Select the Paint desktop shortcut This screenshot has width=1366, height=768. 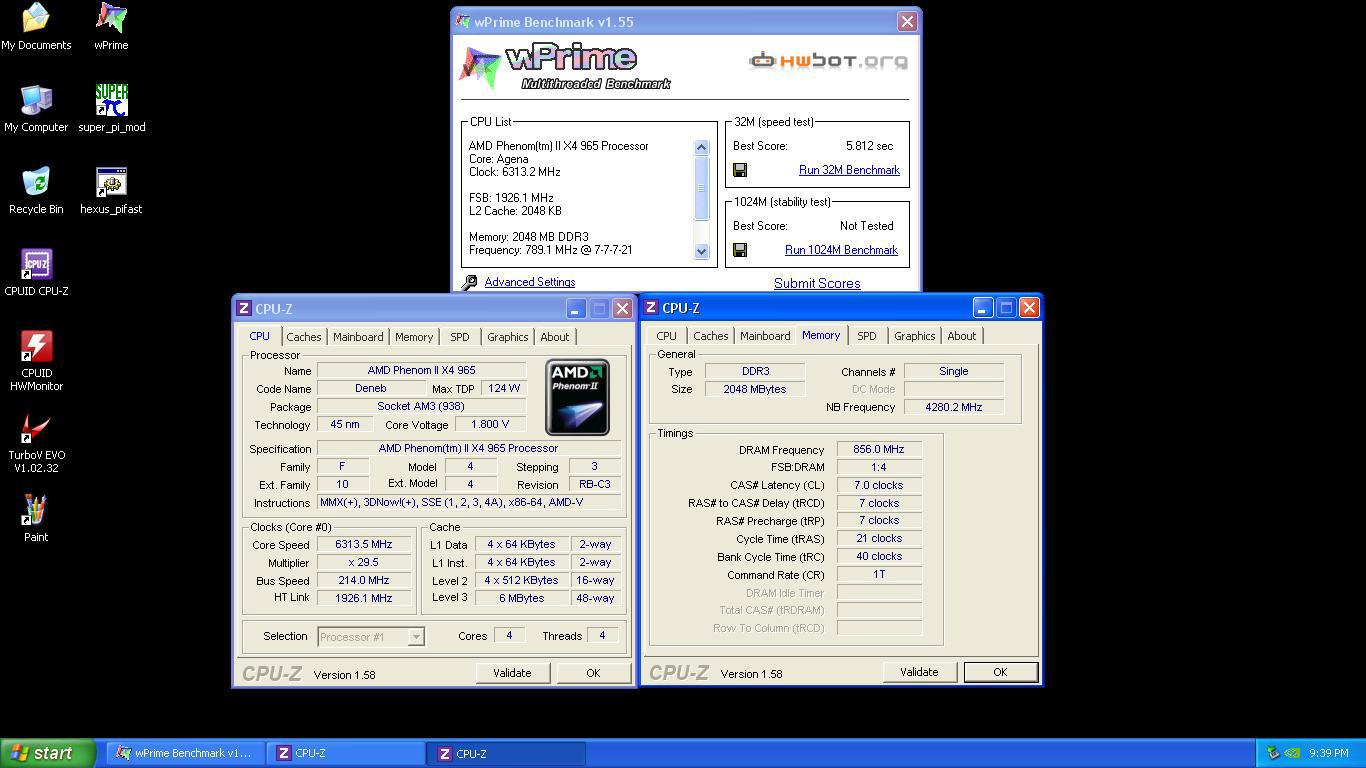[36, 519]
